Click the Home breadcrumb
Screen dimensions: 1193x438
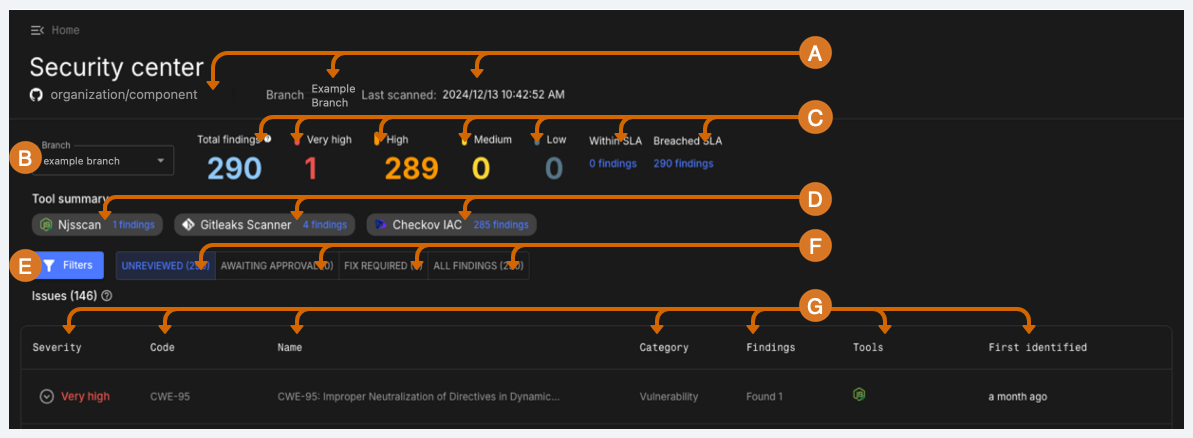point(66,31)
